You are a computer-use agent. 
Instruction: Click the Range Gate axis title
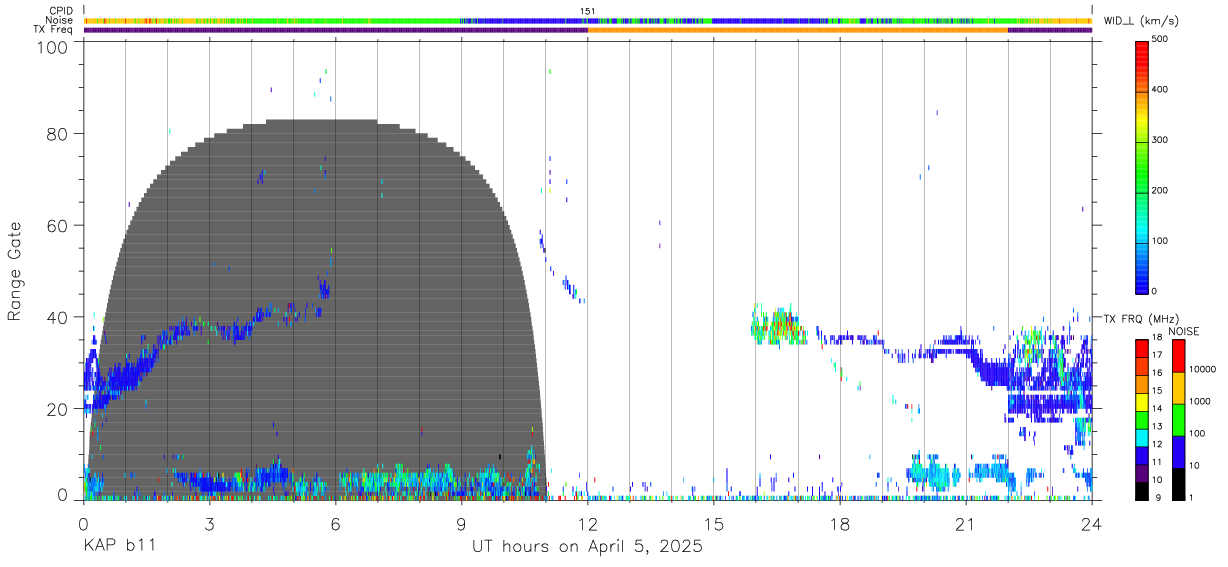[x=15, y=270]
